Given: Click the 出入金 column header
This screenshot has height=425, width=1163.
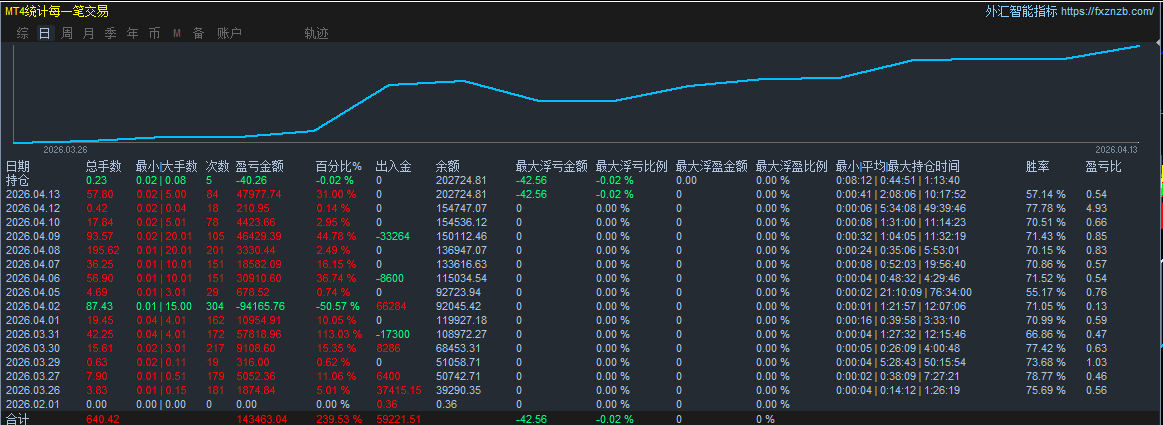Looking at the screenshot, I should click(394, 166).
